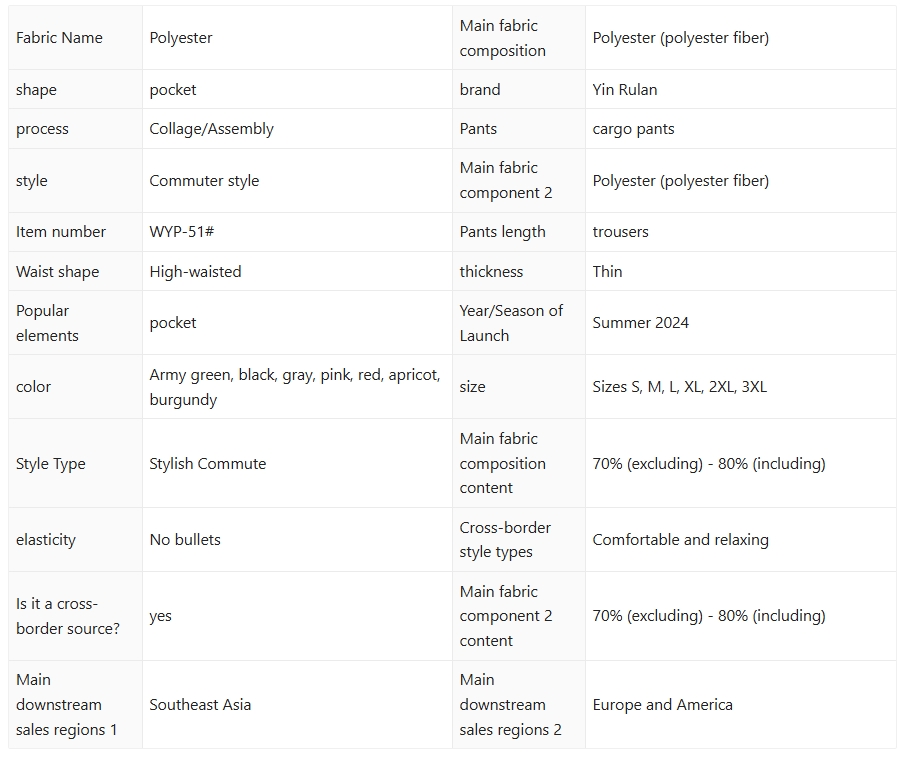Screen dimensions: 912x765
Task: Click the "Commuter style" value
Action: (x=204, y=181)
